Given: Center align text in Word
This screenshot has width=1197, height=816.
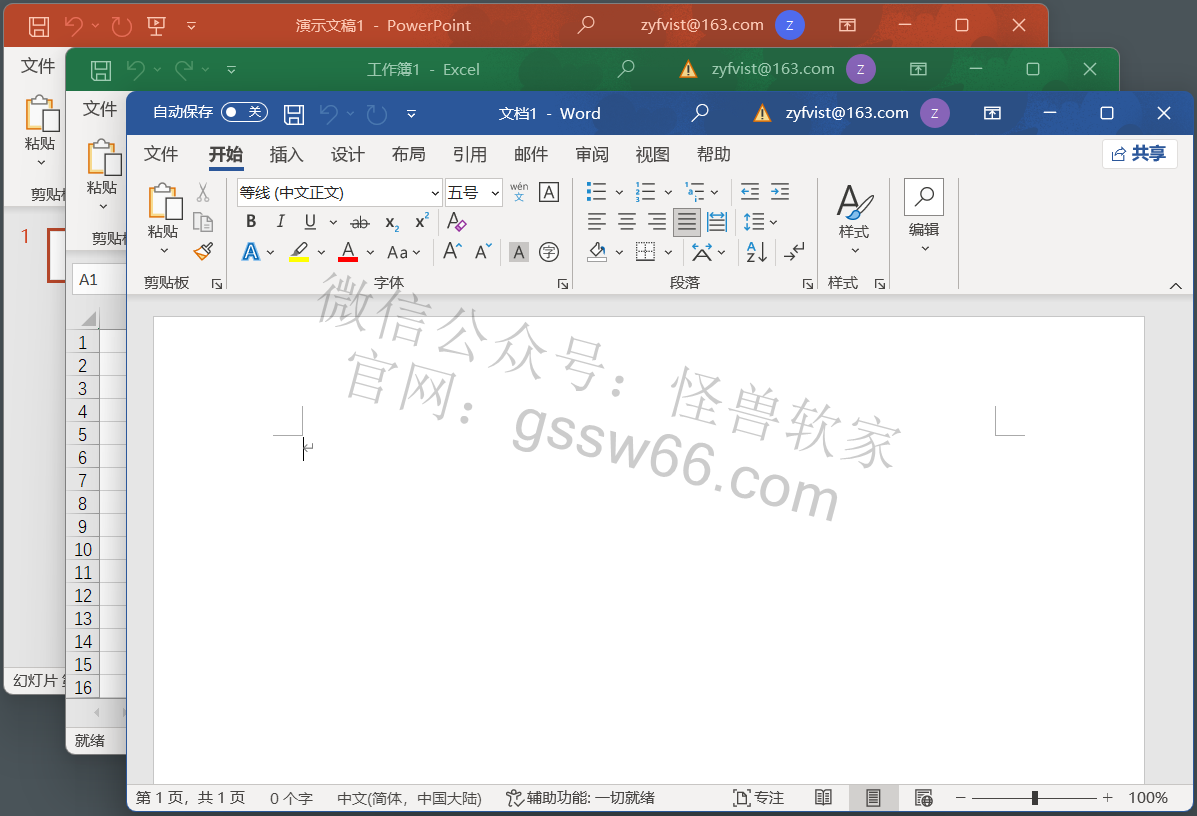Looking at the screenshot, I should (x=627, y=222).
